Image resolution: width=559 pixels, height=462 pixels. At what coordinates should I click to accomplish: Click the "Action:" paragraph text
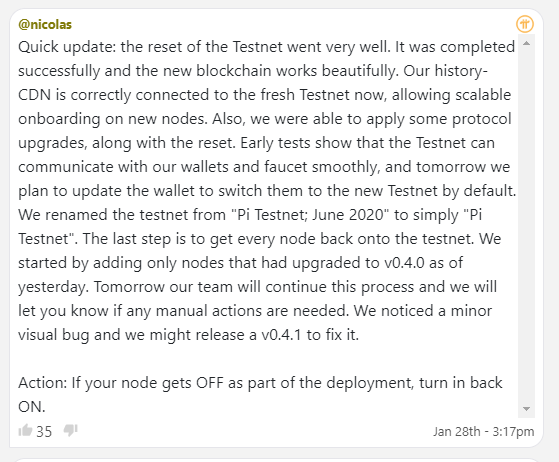(x=260, y=395)
